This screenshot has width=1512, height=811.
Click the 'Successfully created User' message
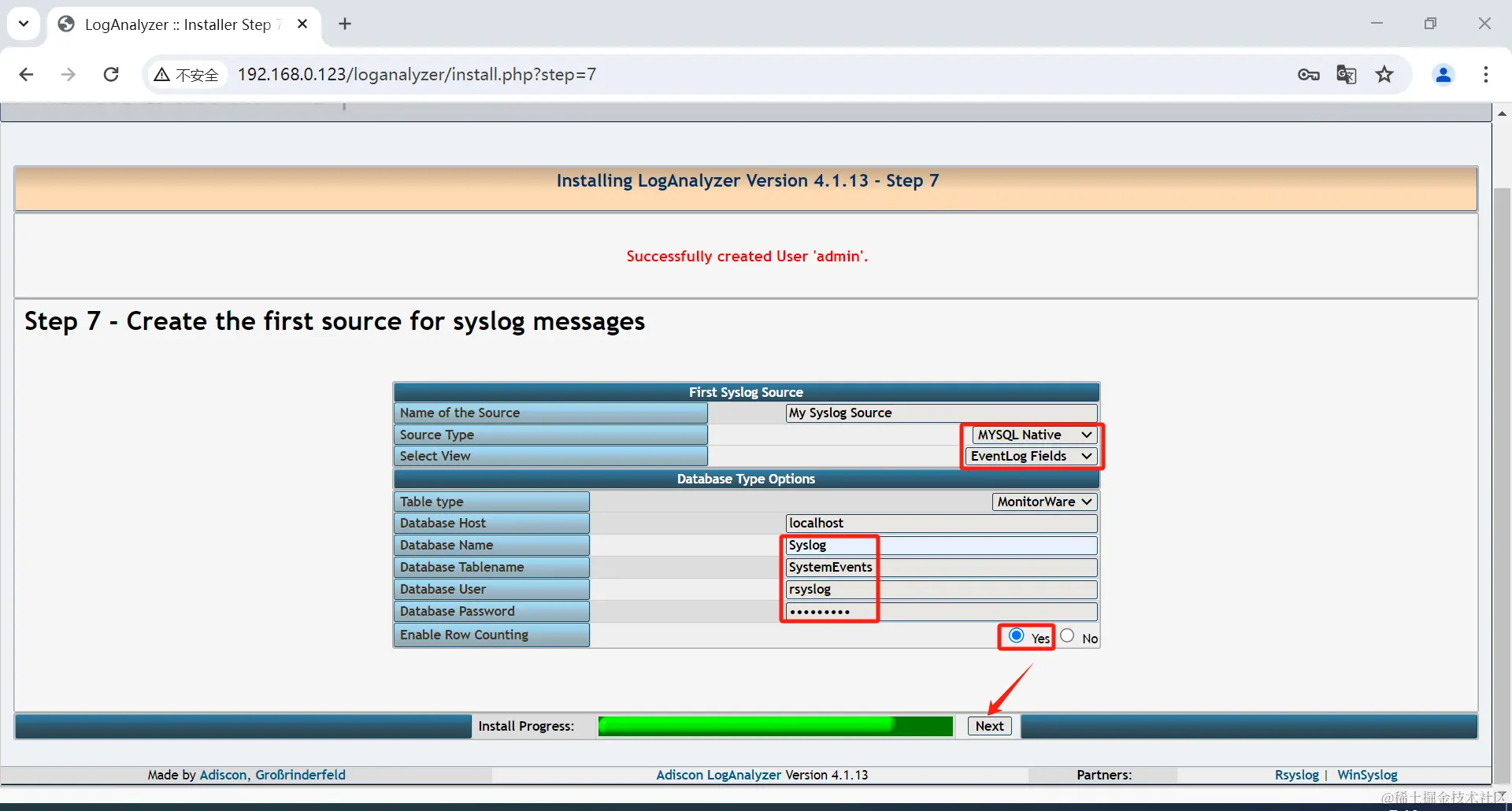(747, 256)
